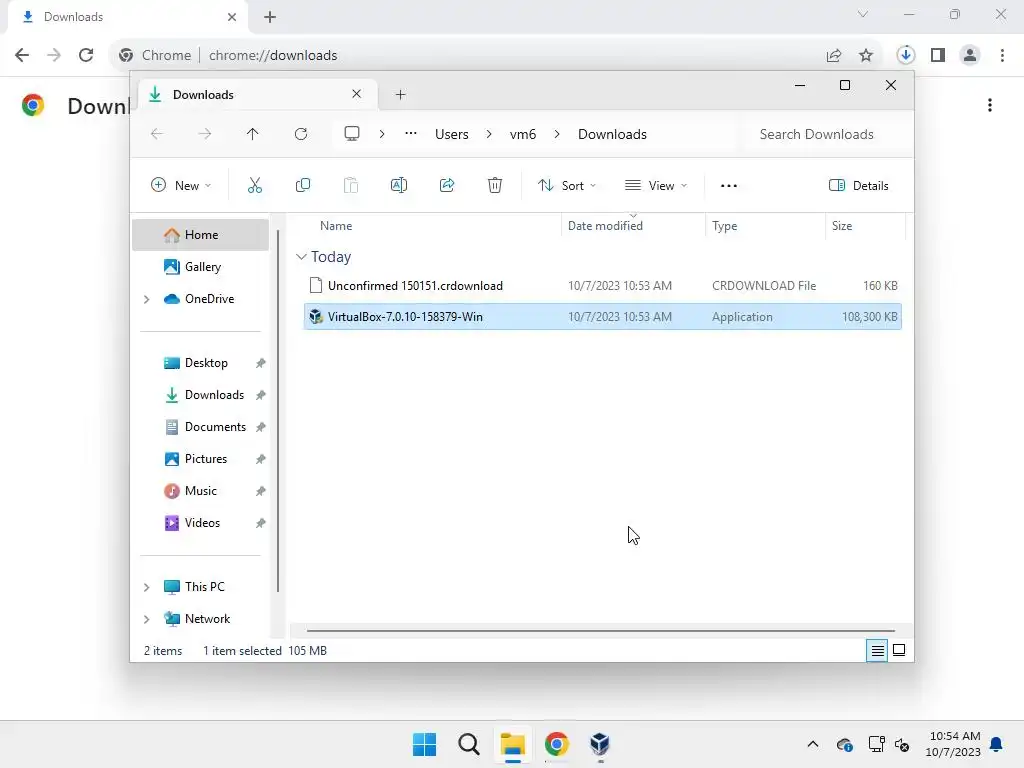Viewport: 1024px width, 768px height.
Task: Expand the Network tree node
Action: tap(146, 619)
